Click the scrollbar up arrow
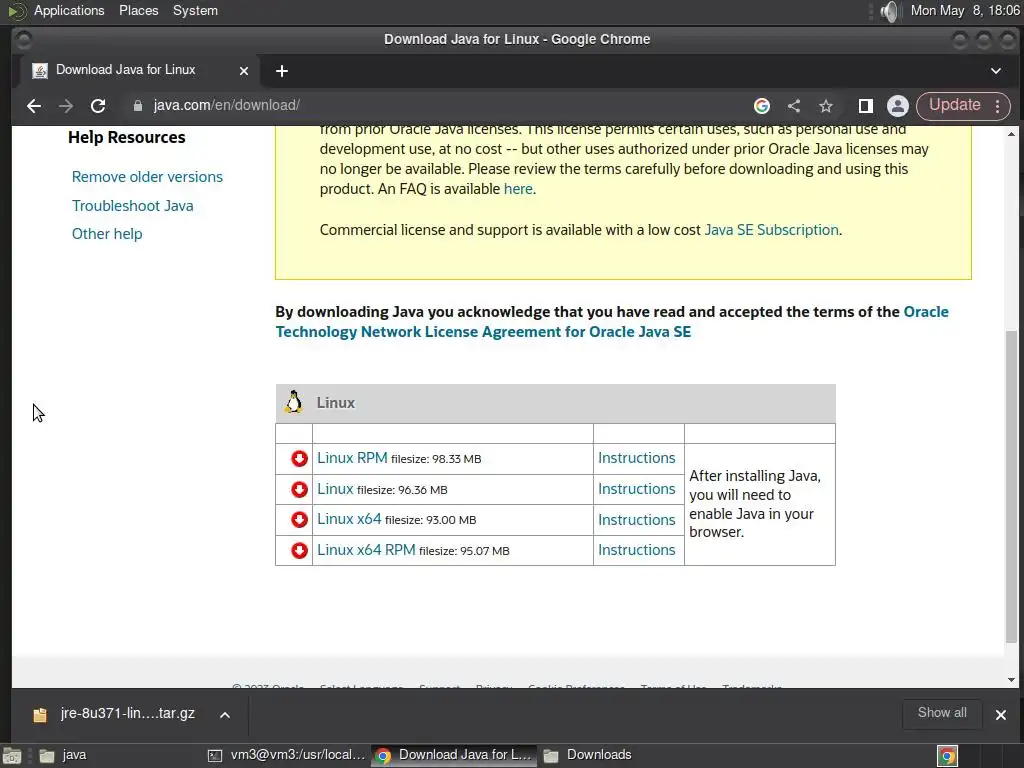 pos(1011,134)
